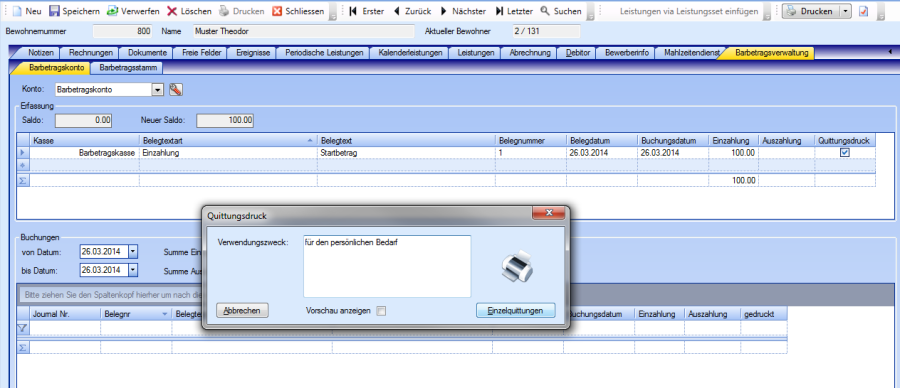Close the Quittungsdruck dialog
The width and height of the screenshot is (900, 388).
click(549, 213)
